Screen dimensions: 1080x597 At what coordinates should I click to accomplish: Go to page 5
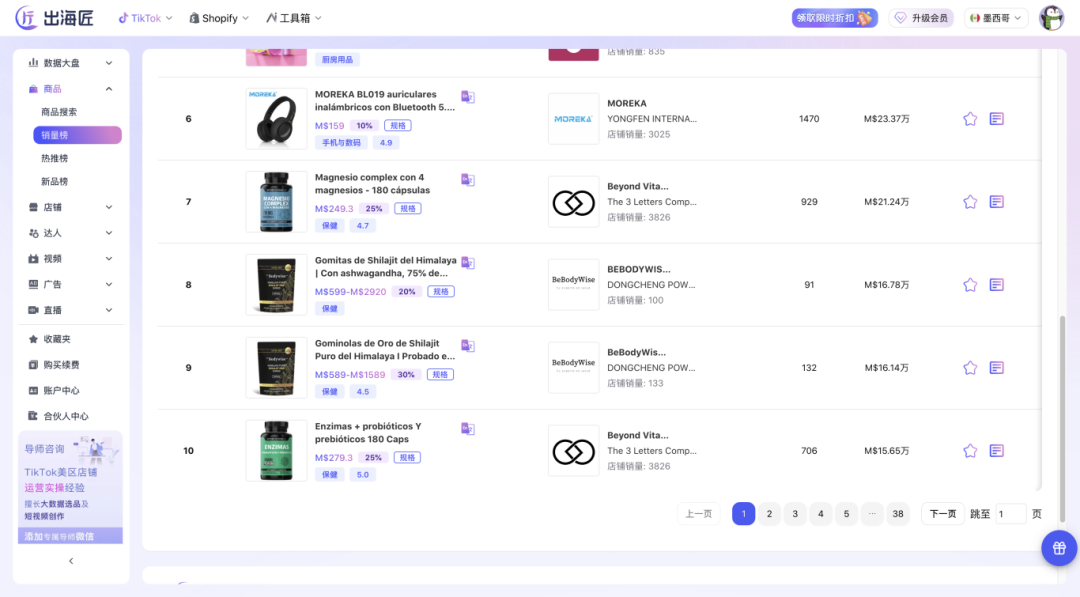click(847, 514)
